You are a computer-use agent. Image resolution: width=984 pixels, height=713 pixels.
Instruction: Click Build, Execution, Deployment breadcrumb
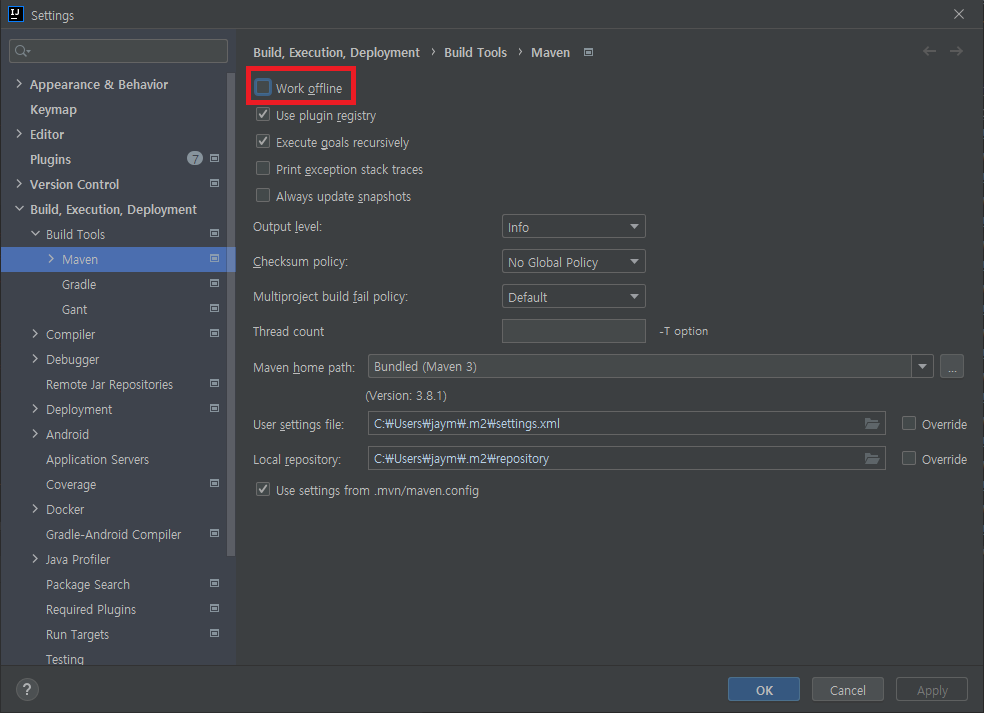tap(336, 53)
